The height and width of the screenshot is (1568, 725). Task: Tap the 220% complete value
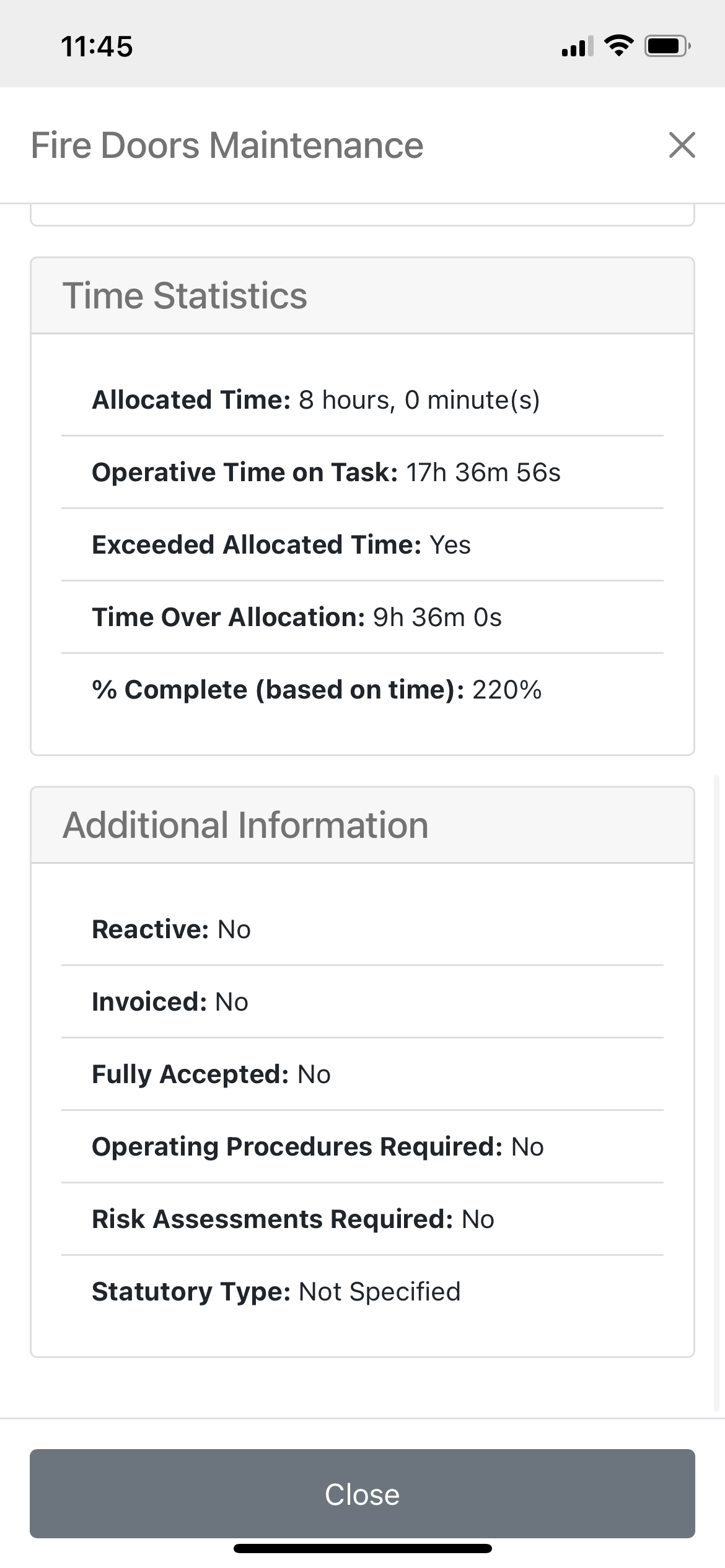(x=507, y=689)
